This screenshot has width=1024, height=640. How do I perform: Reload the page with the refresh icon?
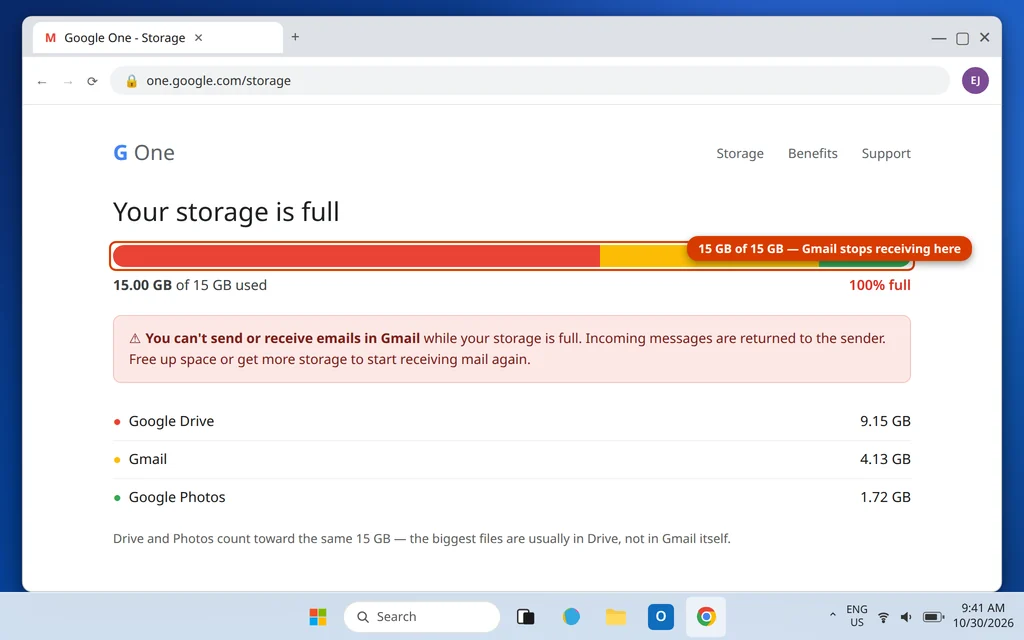click(92, 81)
